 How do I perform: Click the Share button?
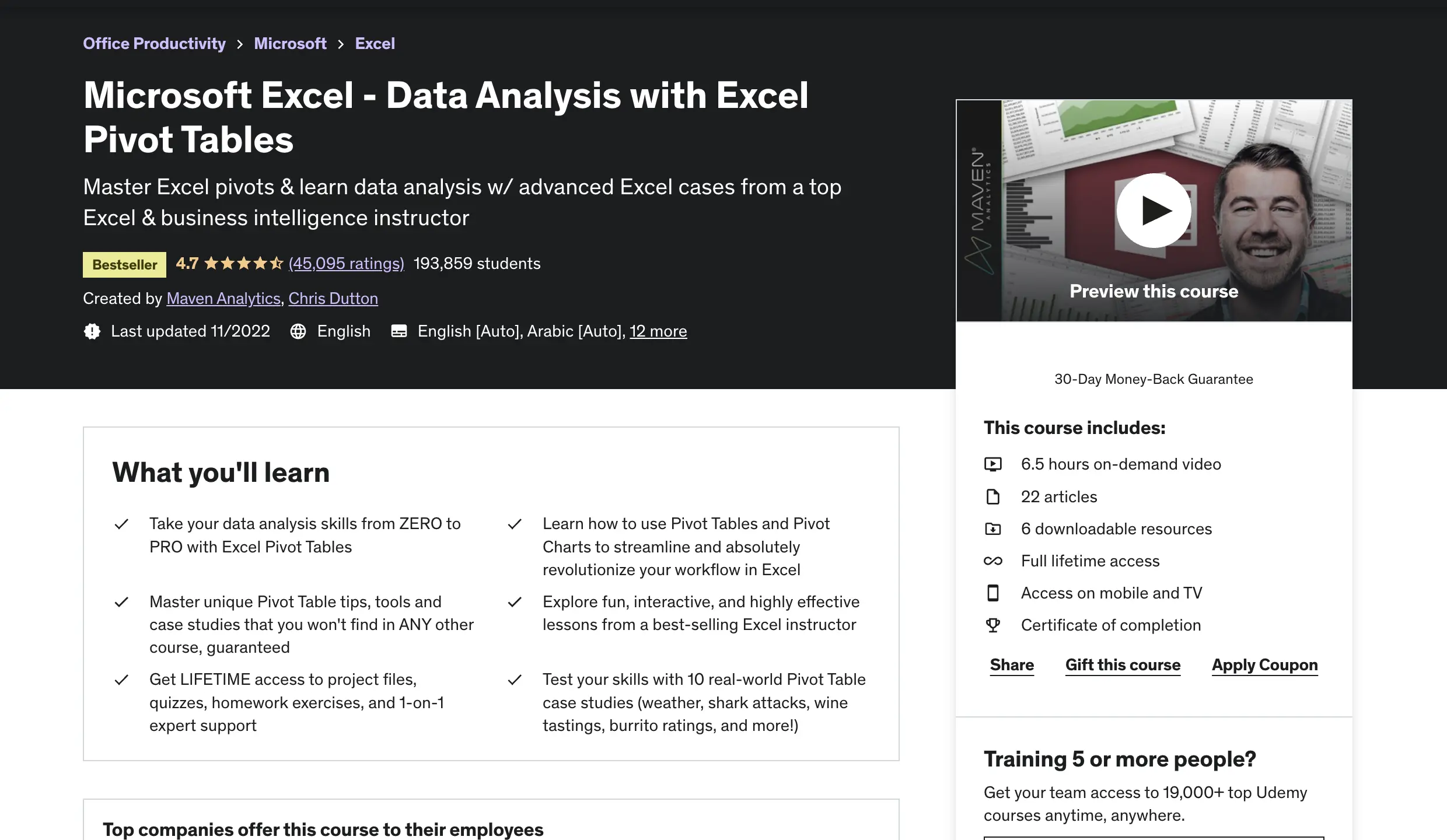pos(1012,665)
